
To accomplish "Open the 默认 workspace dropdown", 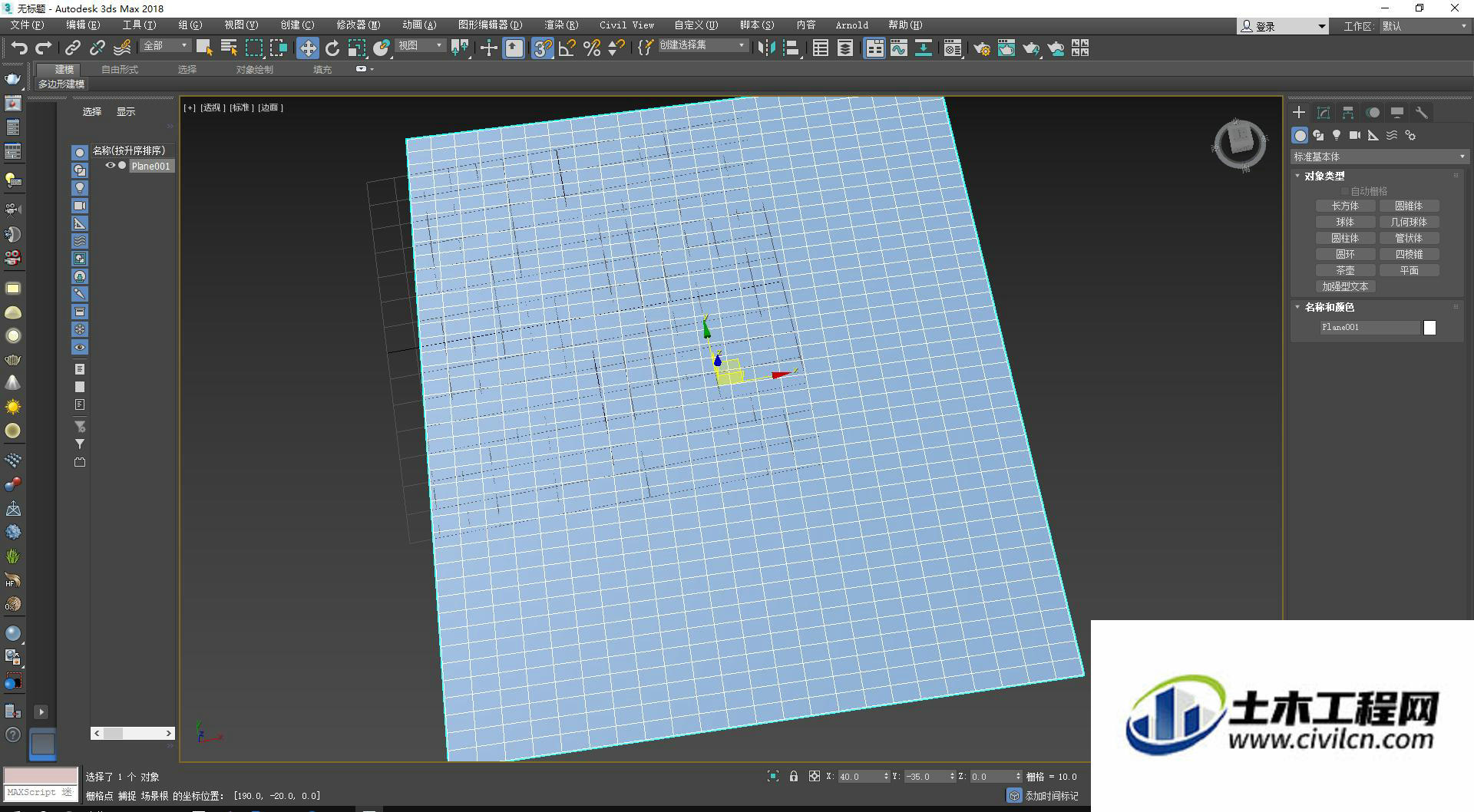I will (x=1424, y=26).
